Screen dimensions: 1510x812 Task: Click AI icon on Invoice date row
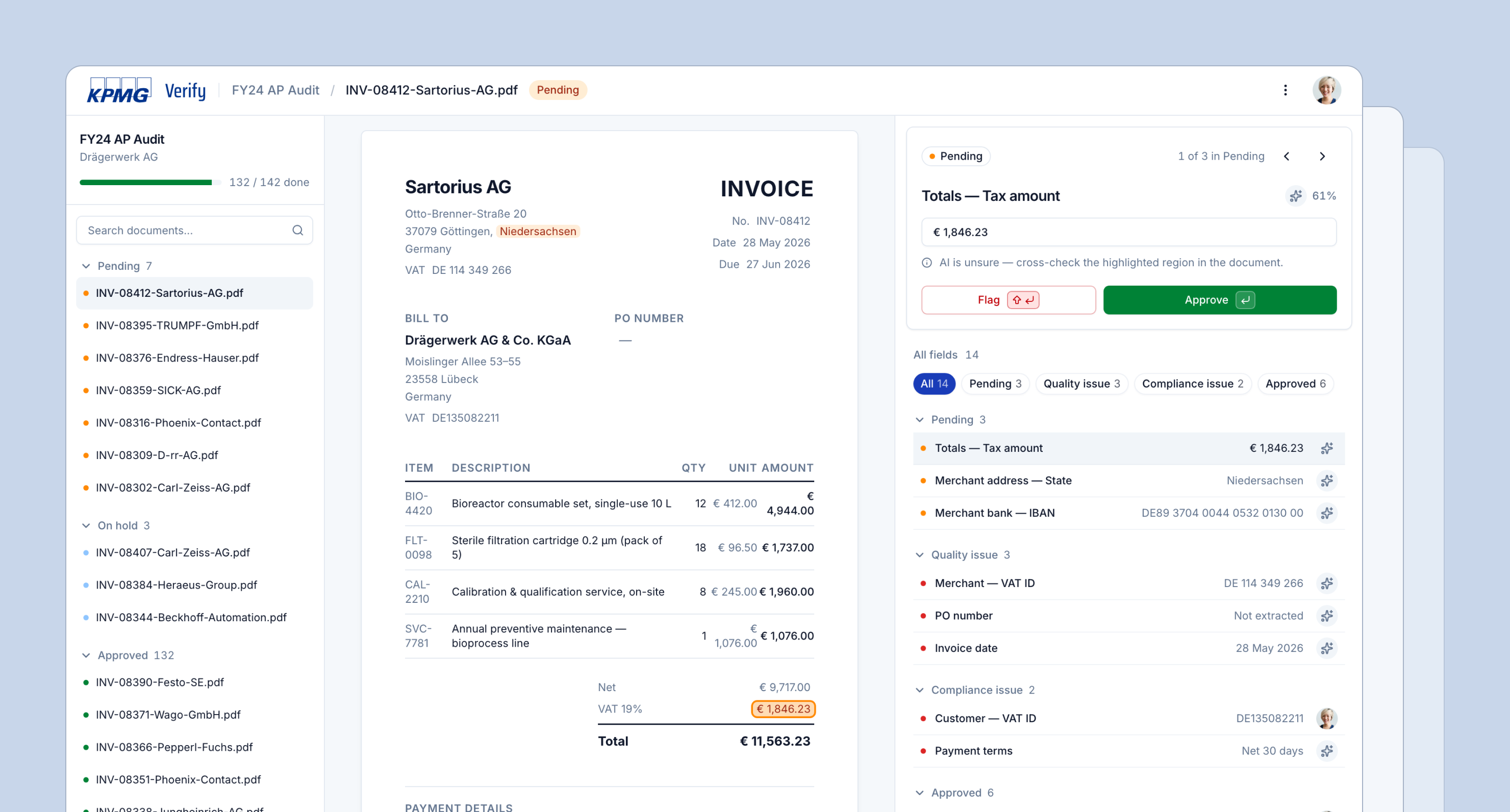[1327, 648]
